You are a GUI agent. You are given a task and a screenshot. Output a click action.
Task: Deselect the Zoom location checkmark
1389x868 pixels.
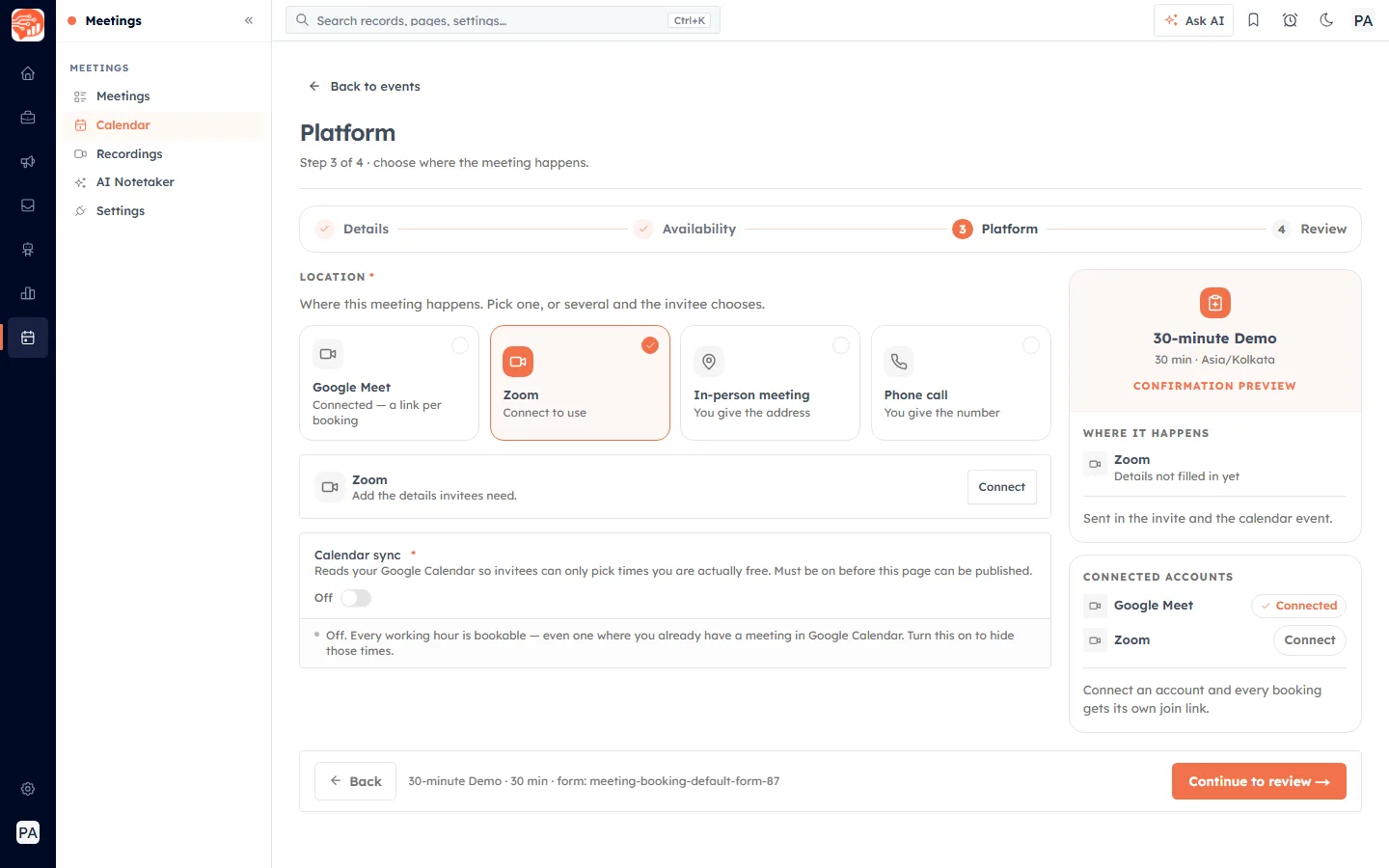650,345
